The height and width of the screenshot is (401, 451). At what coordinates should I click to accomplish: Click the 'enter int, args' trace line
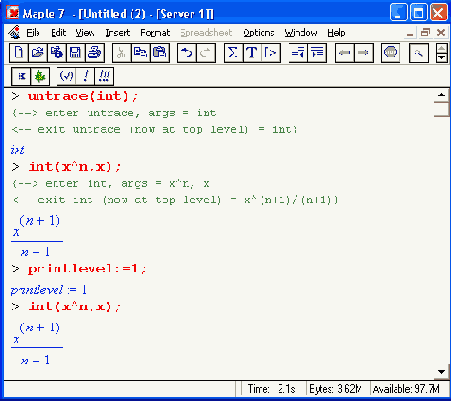(x=111, y=183)
